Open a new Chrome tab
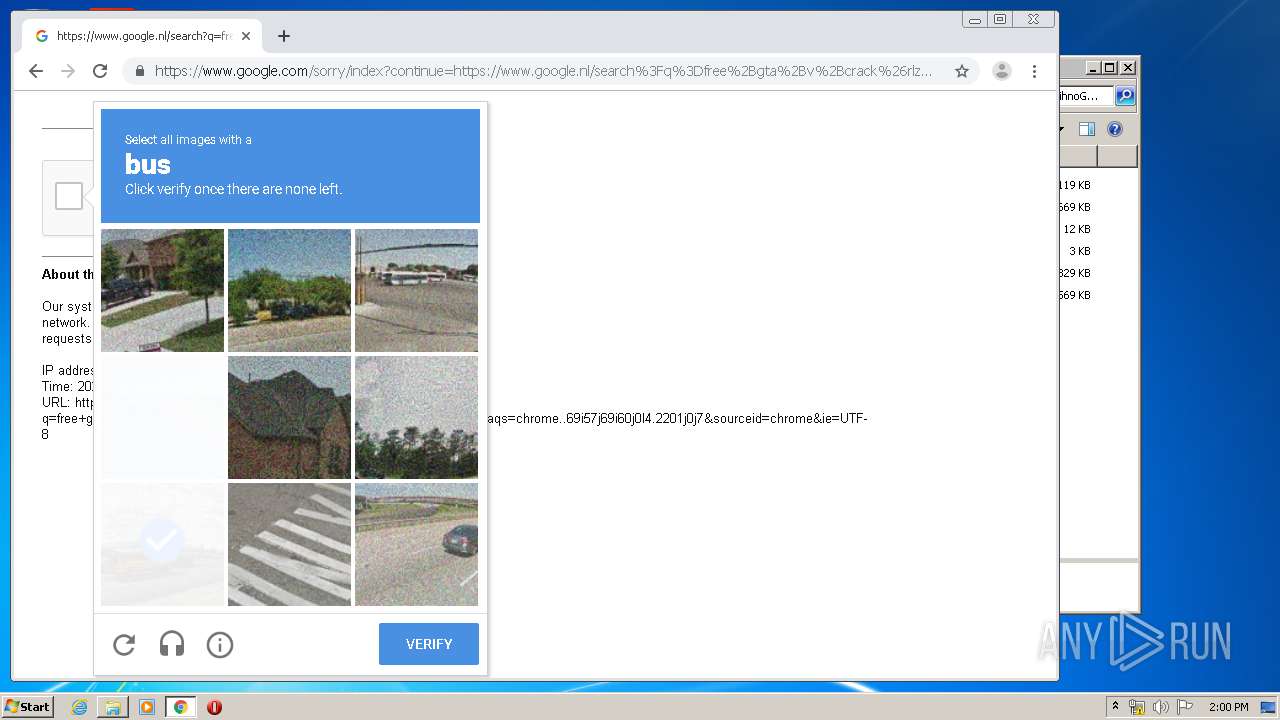This screenshot has height=720, width=1280. 284,36
